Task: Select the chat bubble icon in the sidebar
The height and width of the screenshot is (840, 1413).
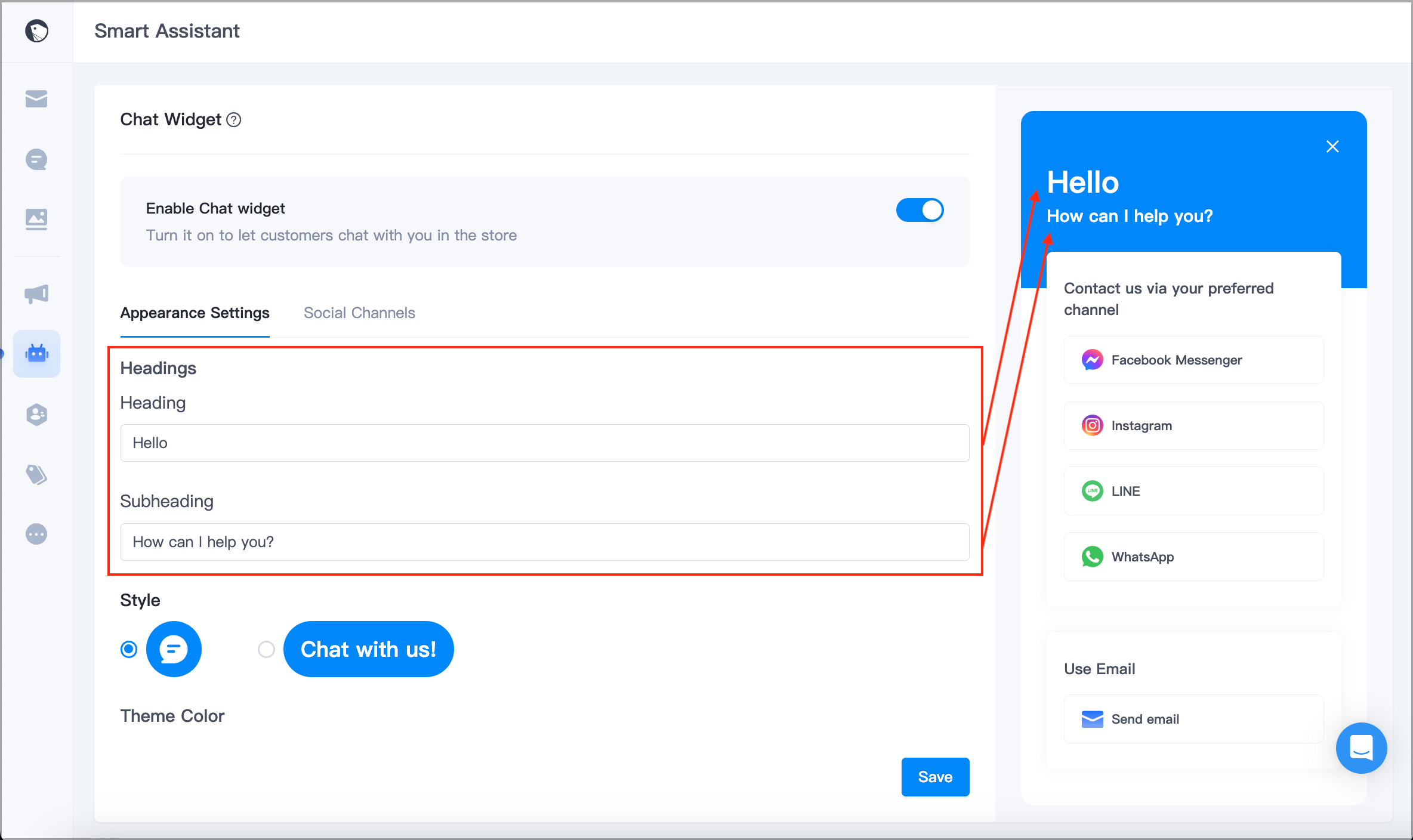Action: pos(36,159)
